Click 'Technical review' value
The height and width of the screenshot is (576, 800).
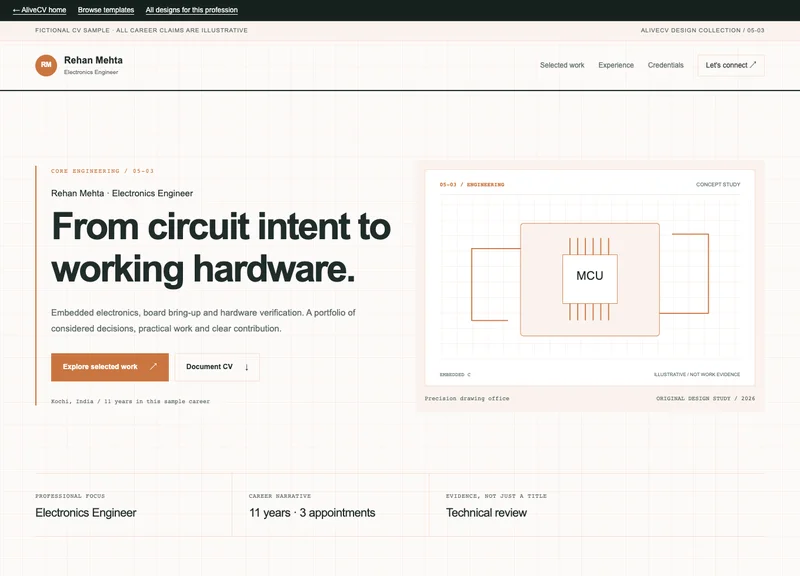[x=486, y=513]
